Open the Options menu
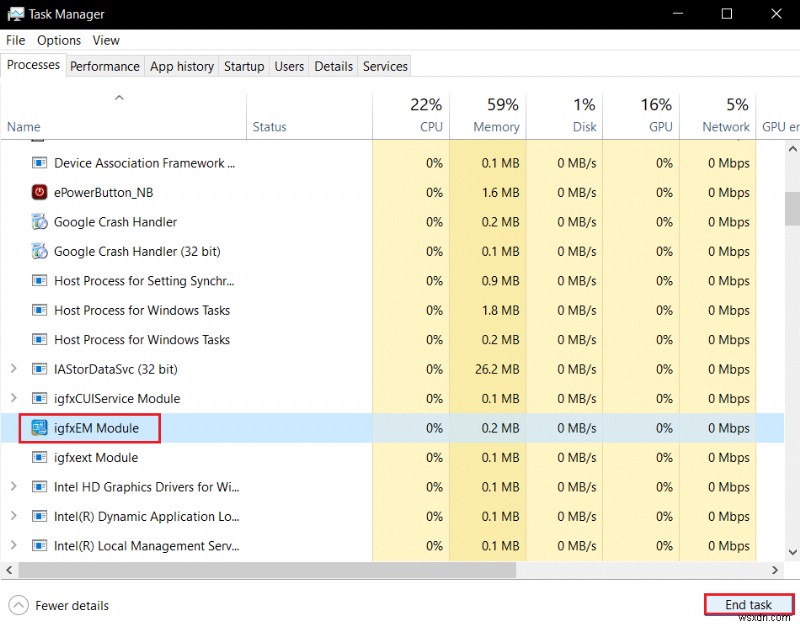The width and height of the screenshot is (800, 626). click(x=58, y=40)
